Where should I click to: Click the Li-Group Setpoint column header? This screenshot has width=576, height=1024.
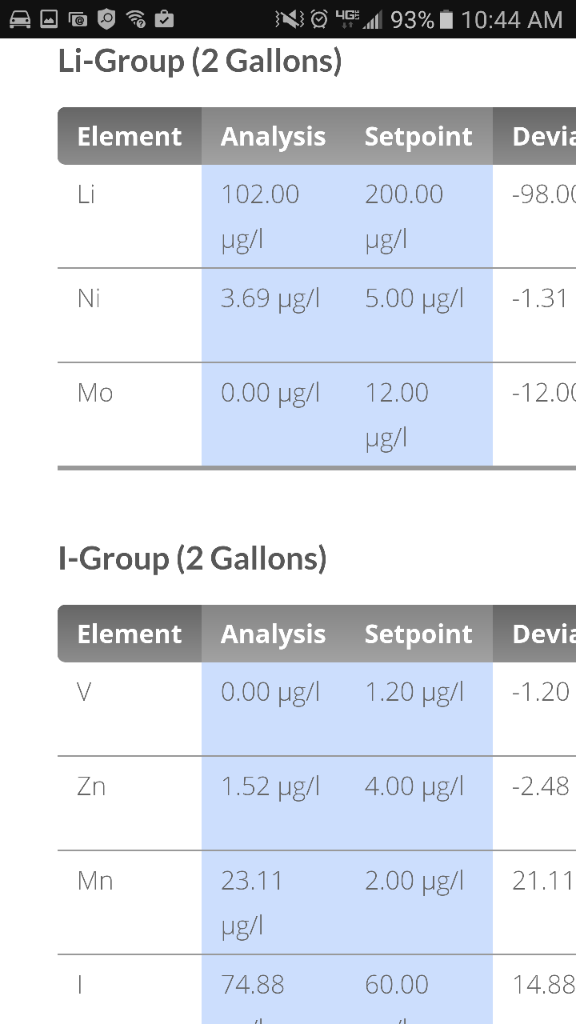tap(419, 136)
